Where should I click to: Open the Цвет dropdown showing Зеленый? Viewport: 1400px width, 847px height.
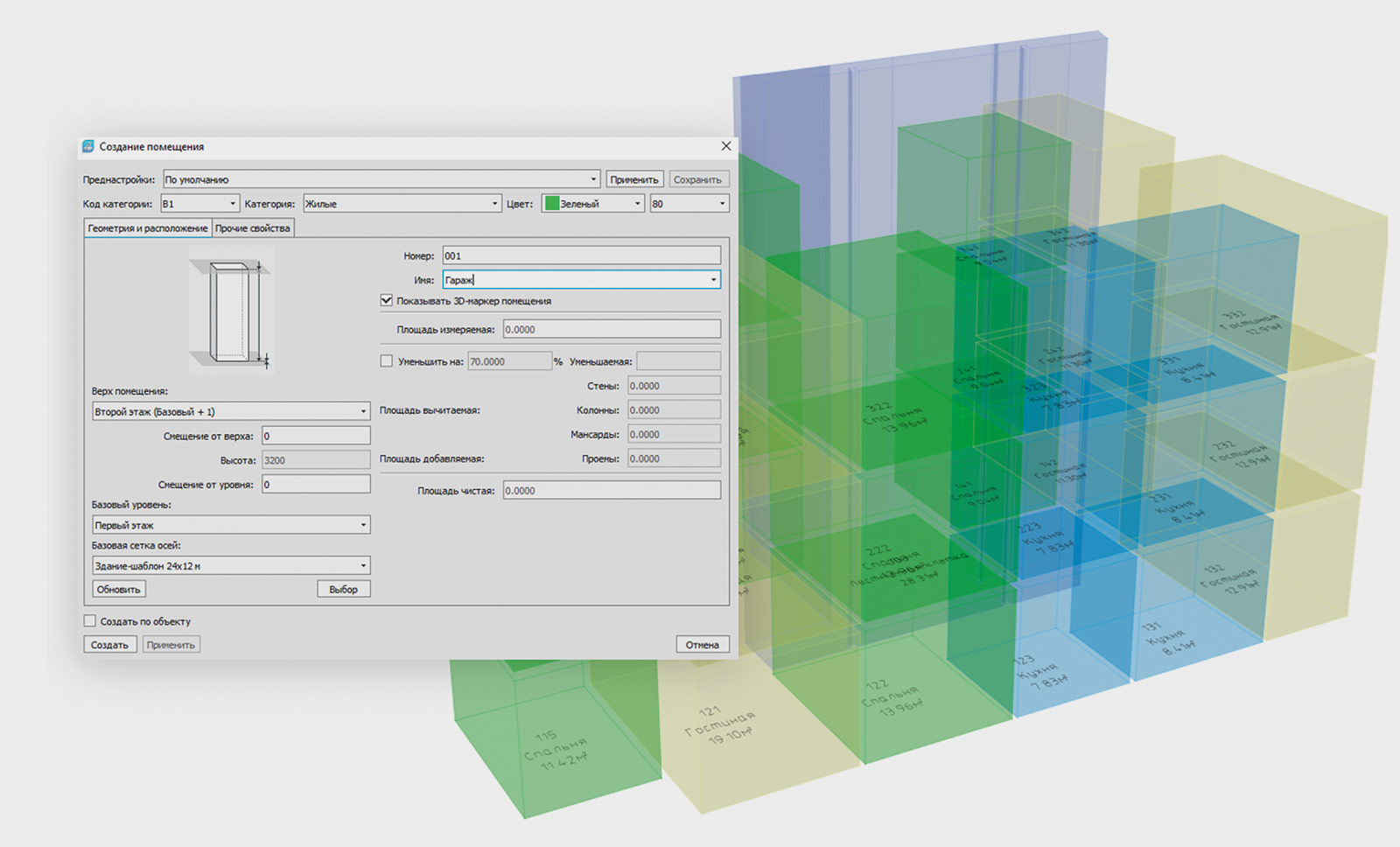coord(592,204)
